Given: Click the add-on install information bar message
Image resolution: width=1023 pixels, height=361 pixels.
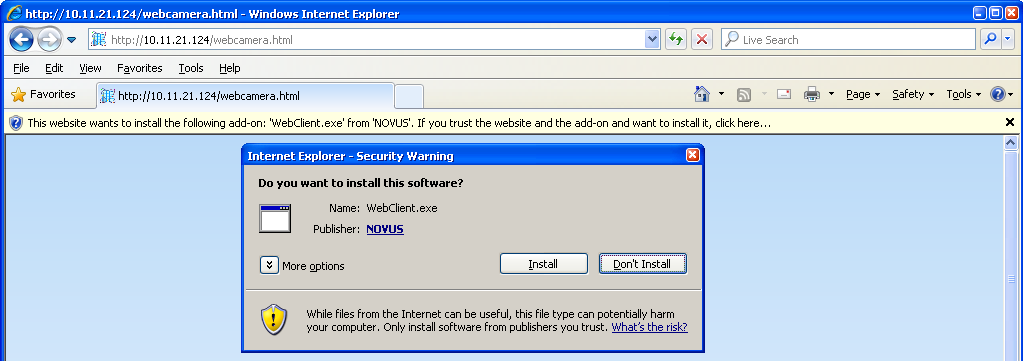Looking at the screenshot, I should pyautogui.click(x=399, y=123).
